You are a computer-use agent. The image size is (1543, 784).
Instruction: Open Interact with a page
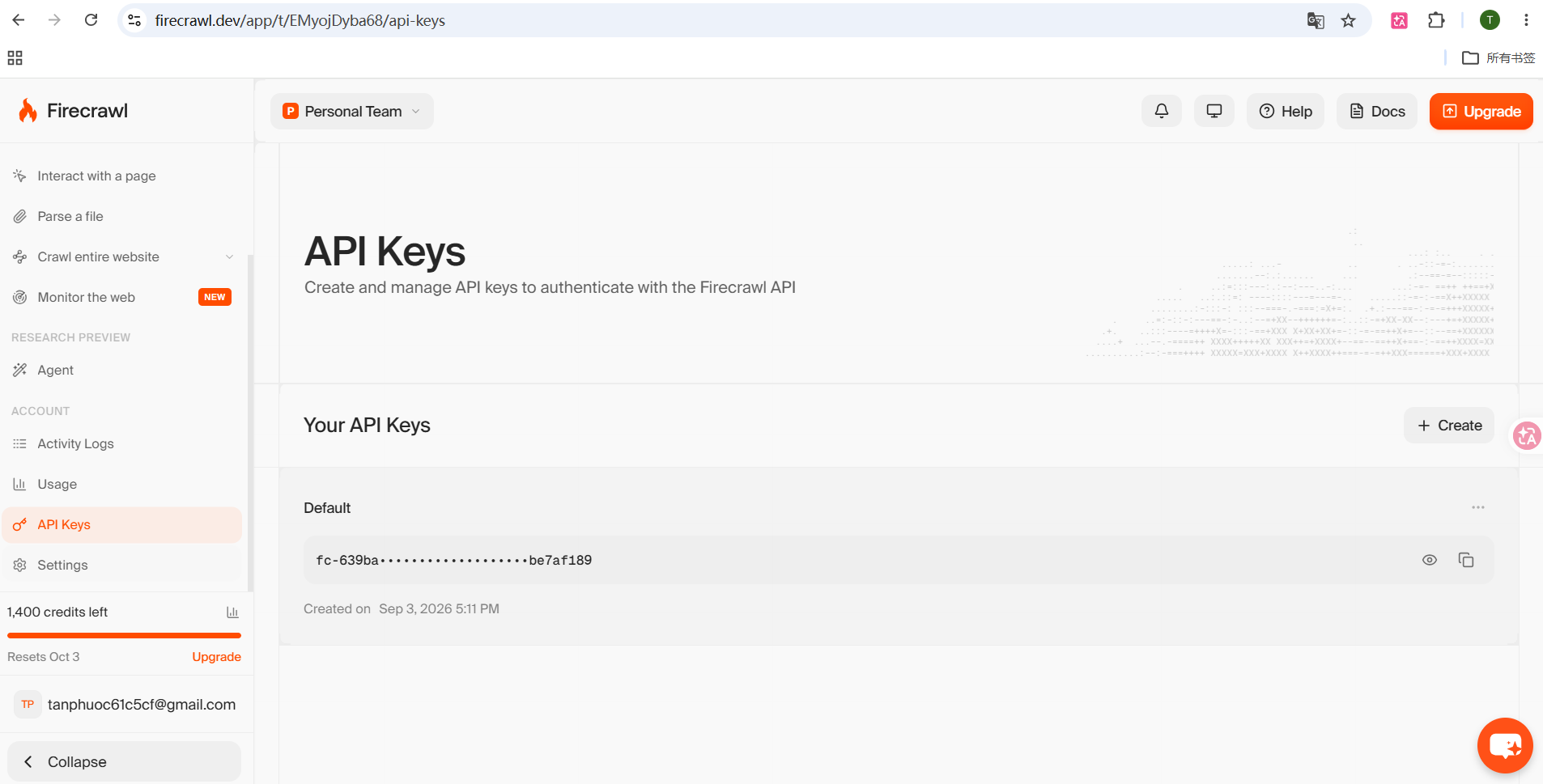click(x=123, y=176)
